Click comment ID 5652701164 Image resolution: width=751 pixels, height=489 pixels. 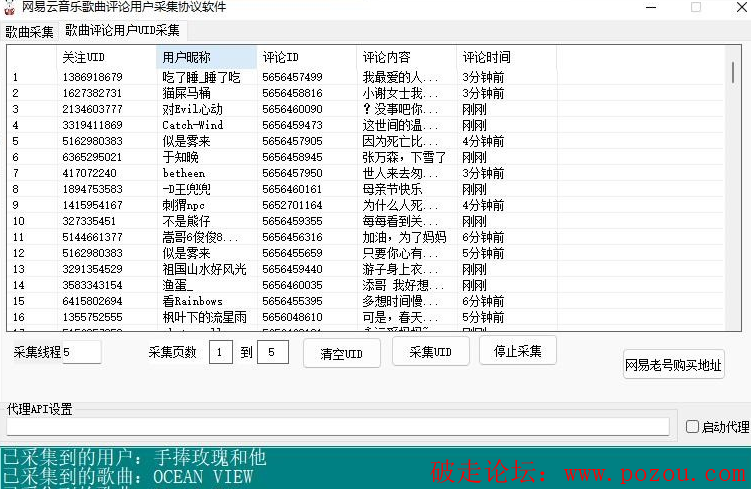(x=292, y=205)
